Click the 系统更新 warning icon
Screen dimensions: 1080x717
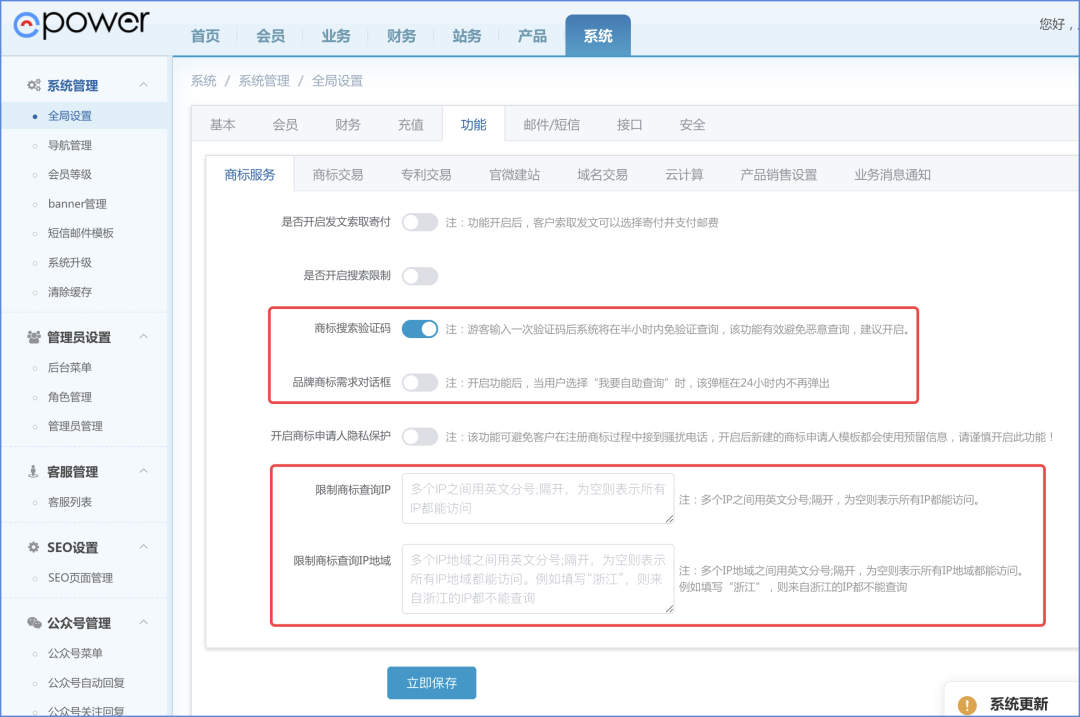[967, 705]
